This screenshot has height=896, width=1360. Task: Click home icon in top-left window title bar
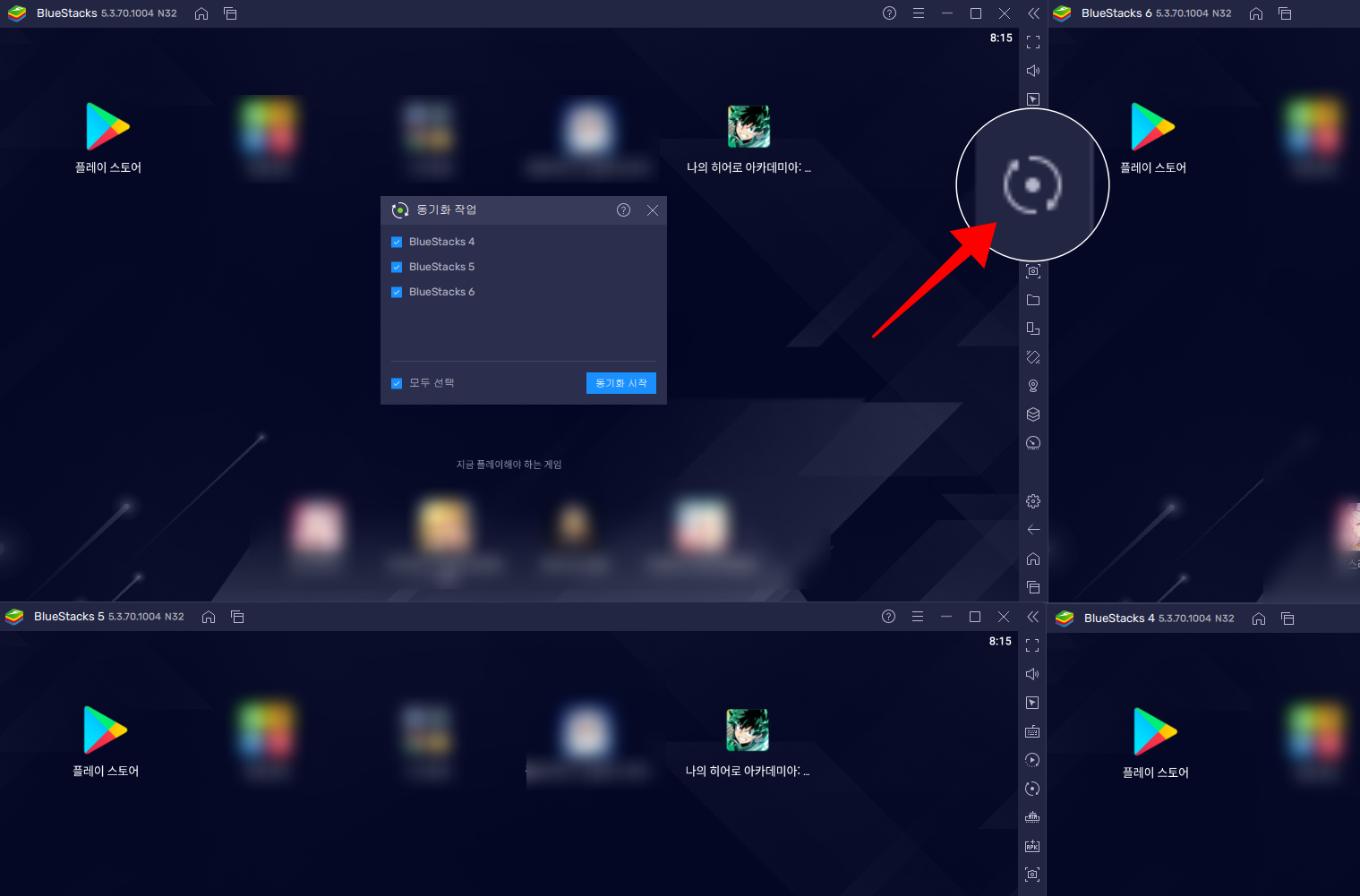201,13
